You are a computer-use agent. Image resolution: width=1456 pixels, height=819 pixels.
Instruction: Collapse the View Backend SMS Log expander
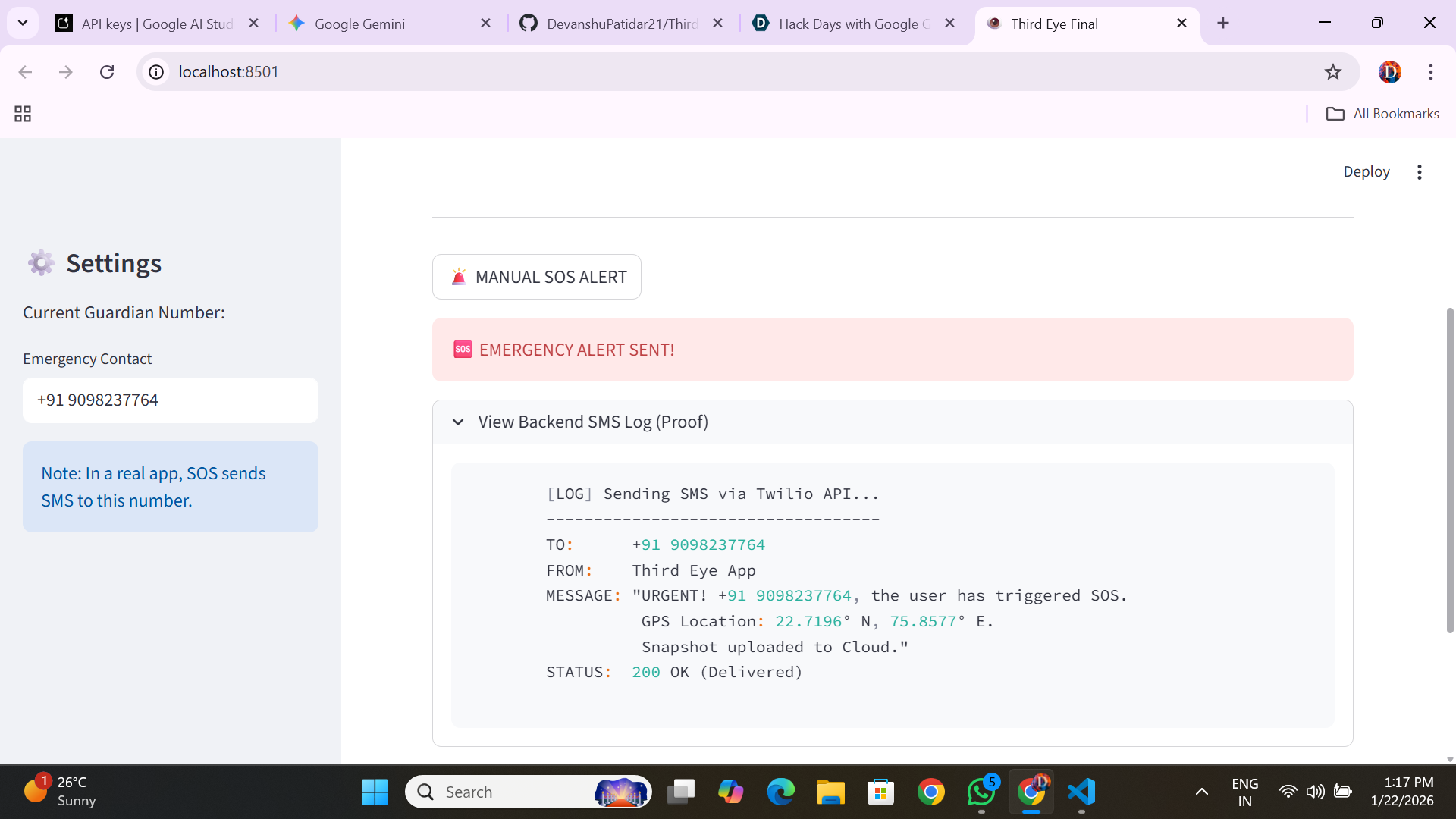(458, 422)
